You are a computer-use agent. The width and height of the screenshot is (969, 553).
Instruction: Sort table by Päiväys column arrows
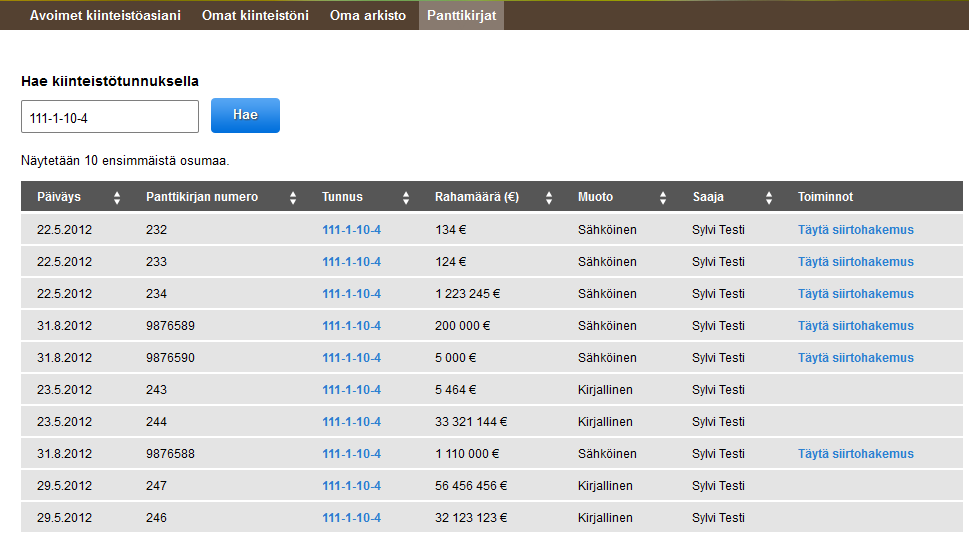117,198
